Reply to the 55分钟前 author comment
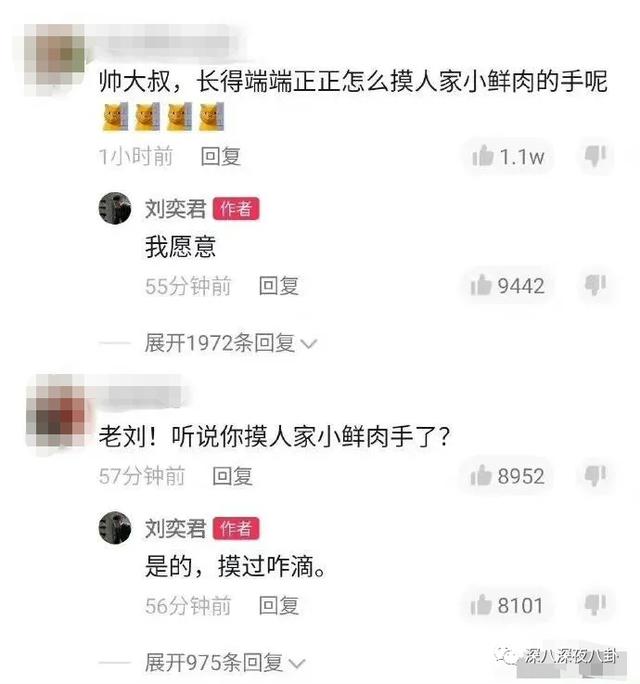Viewport: 640px width, 684px height. click(278, 286)
